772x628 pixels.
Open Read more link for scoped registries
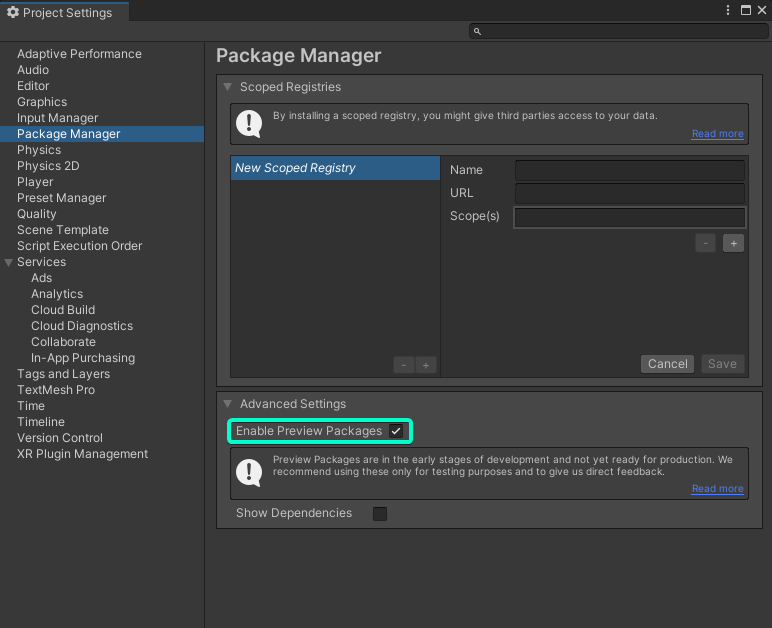pos(717,134)
